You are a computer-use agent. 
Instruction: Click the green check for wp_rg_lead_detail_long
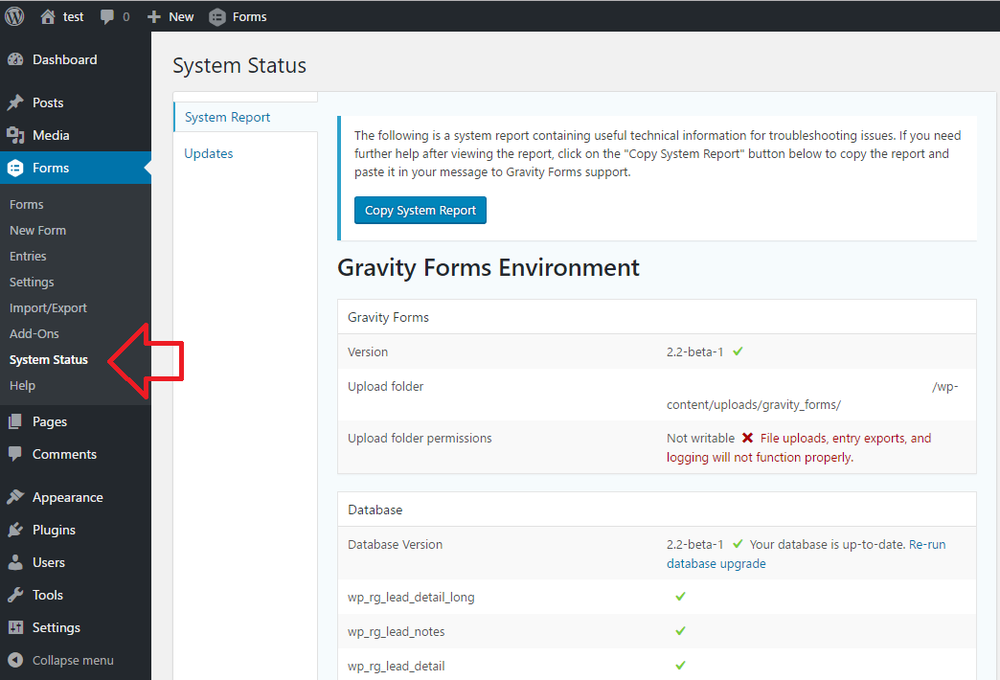pyautogui.click(x=680, y=596)
